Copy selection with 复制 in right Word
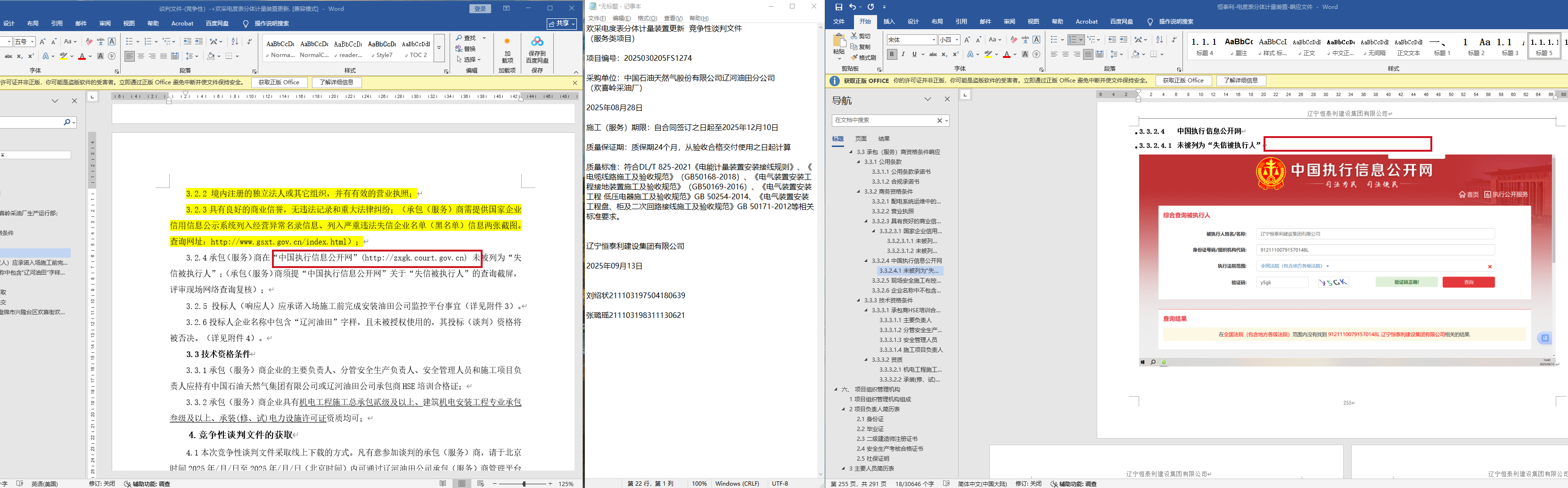The width and height of the screenshot is (1568, 488). 861,47
